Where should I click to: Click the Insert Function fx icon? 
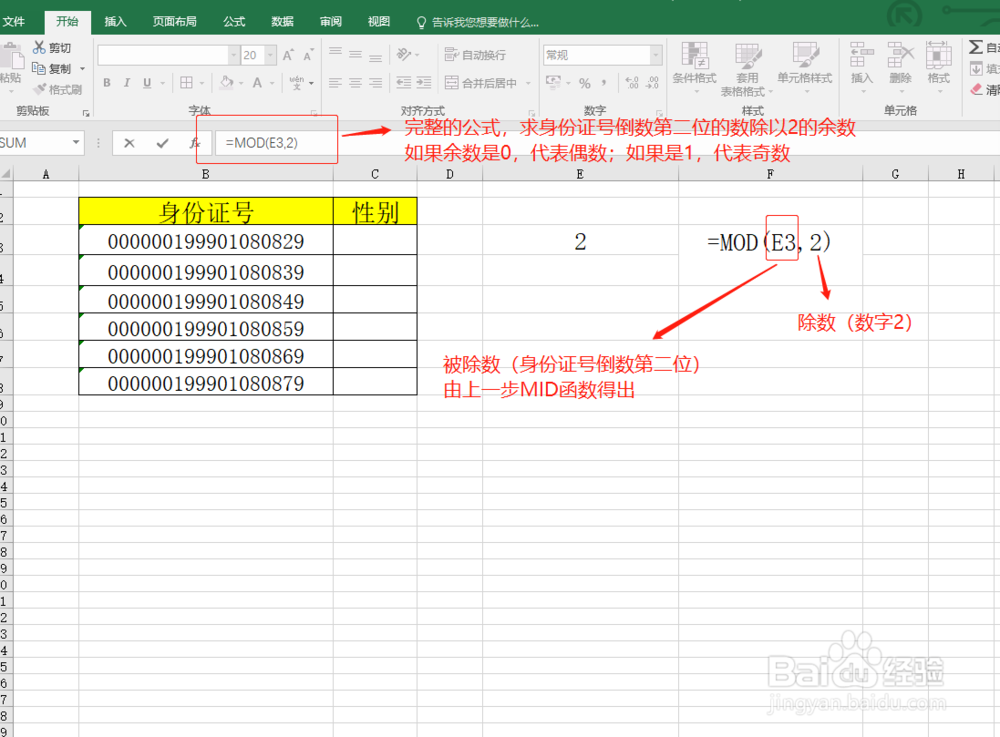(195, 143)
